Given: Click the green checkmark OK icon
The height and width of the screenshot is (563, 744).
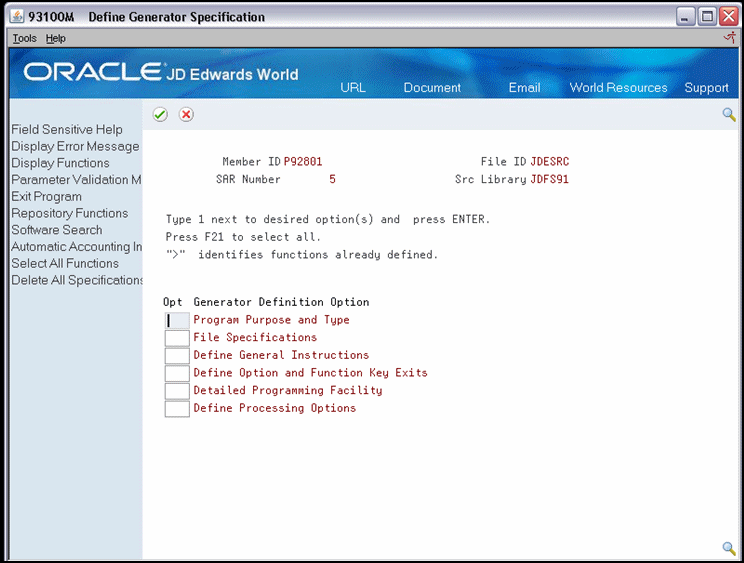Looking at the screenshot, I should (x=160, y=114).
